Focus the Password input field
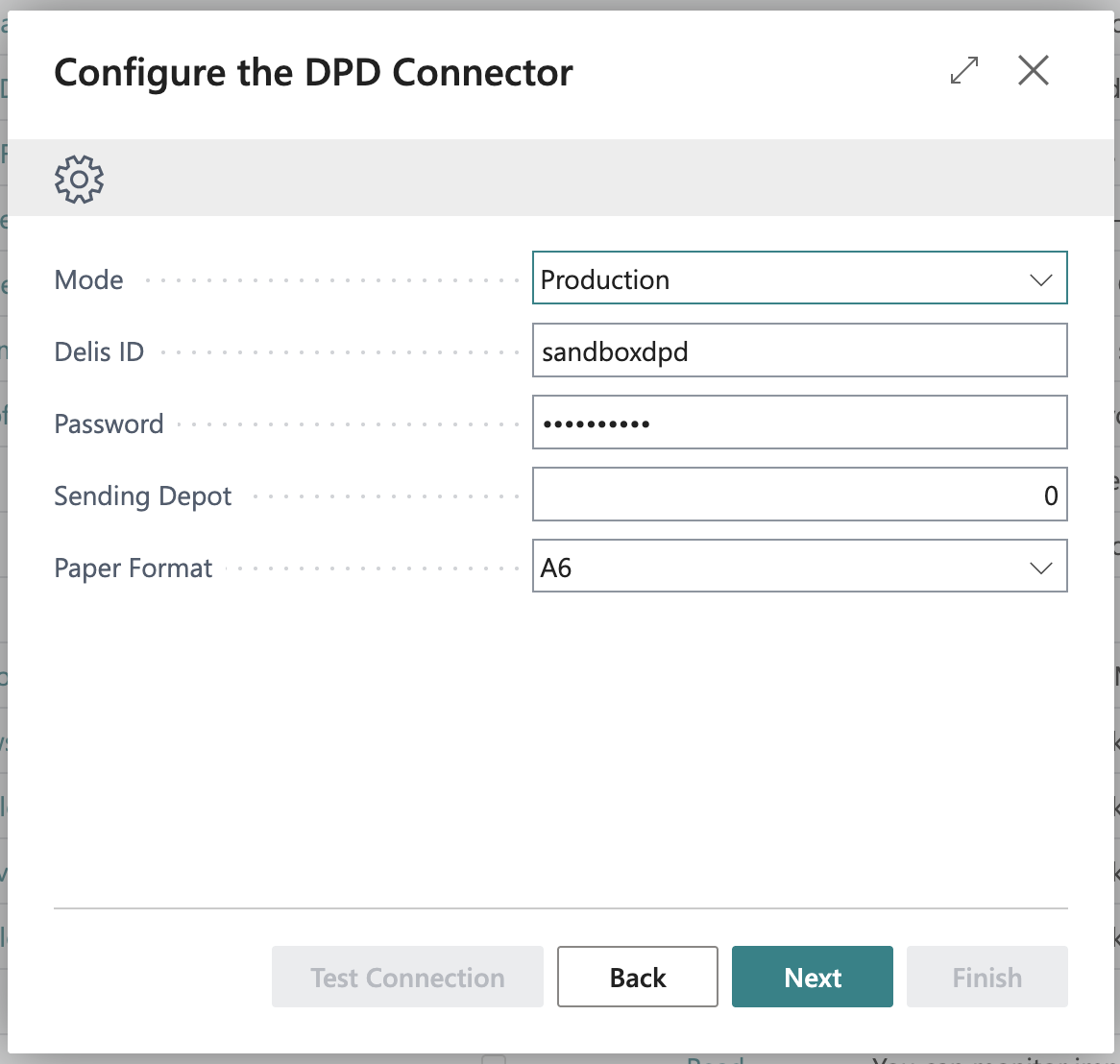 pyautogui.click(x=799, y=423)
